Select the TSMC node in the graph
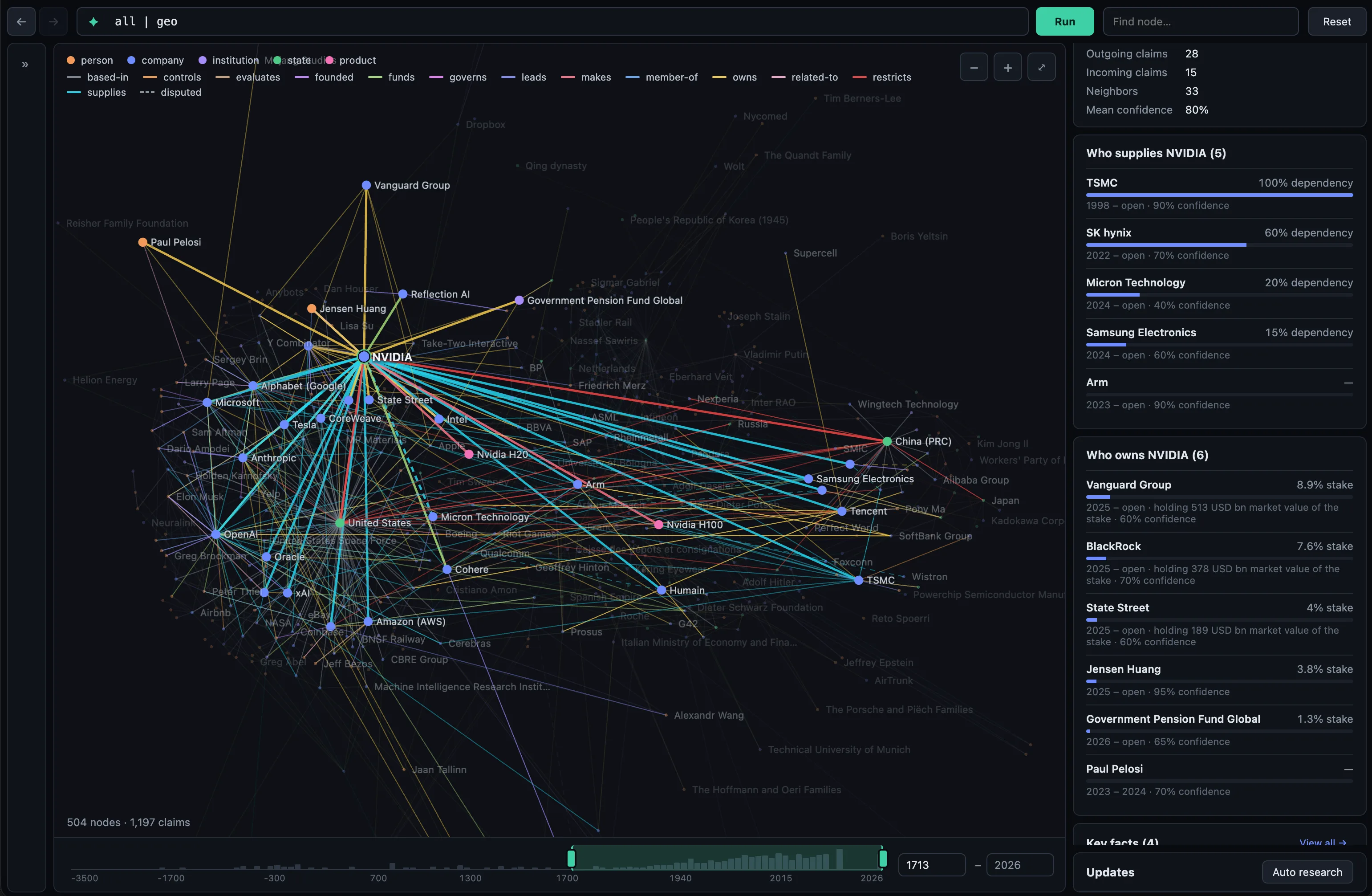The image size is (1372, 896). (858, 580)
